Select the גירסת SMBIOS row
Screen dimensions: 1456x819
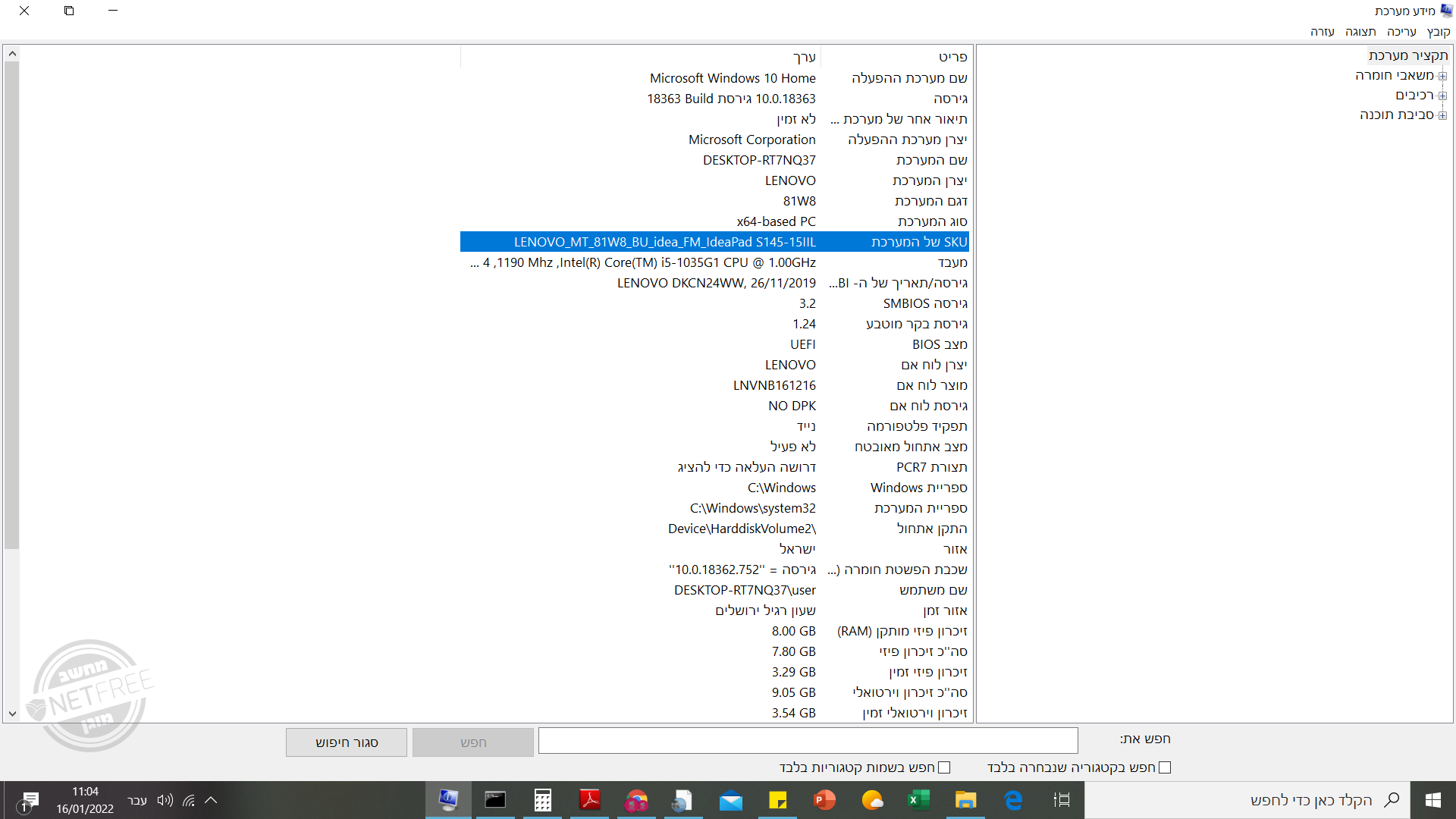point(714,303)
